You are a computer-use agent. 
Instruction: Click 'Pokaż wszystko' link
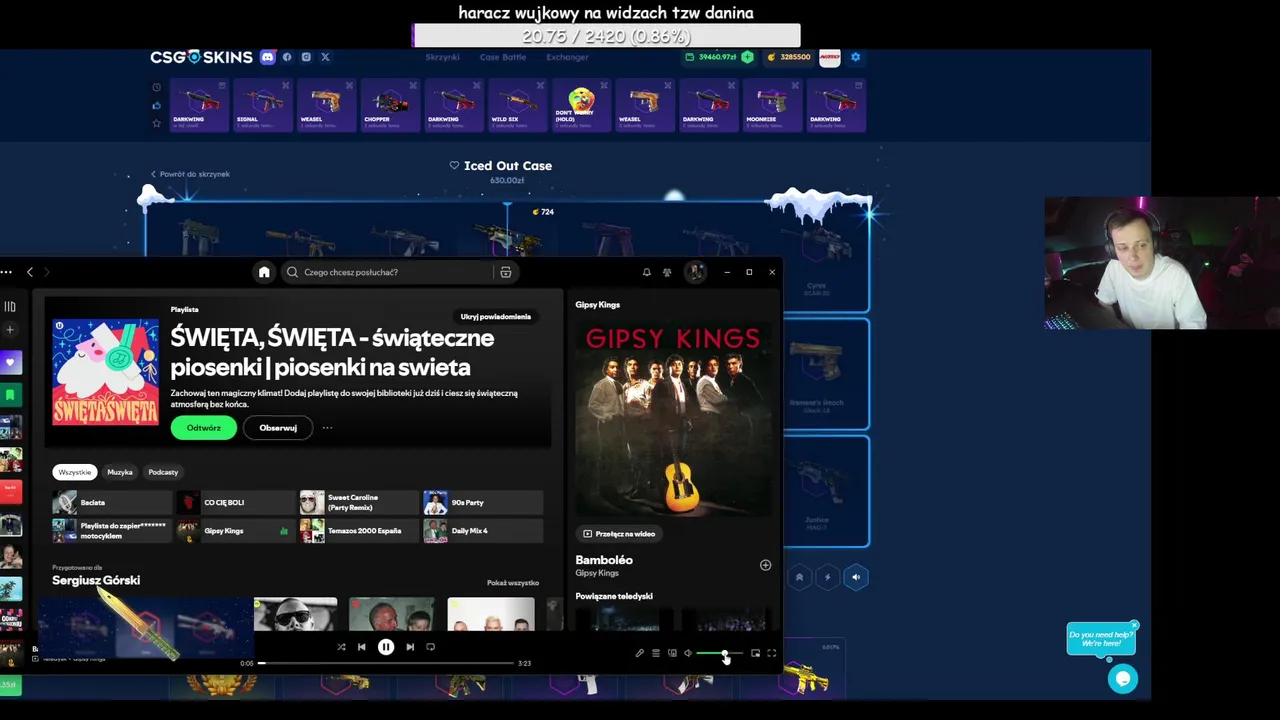tap(513, 583)
